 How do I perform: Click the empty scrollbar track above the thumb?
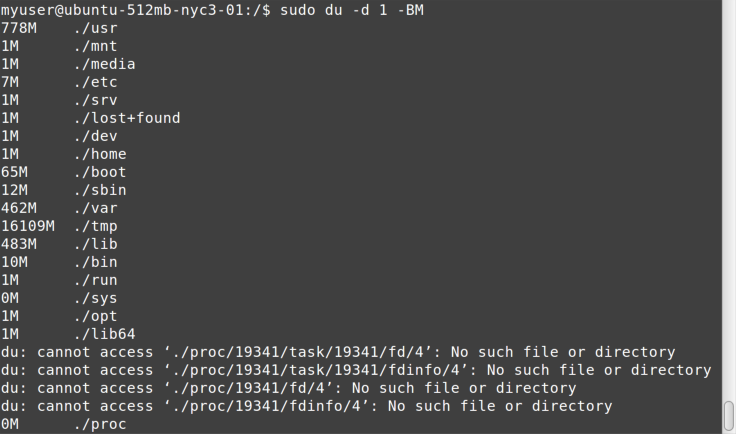click(729, 199)
